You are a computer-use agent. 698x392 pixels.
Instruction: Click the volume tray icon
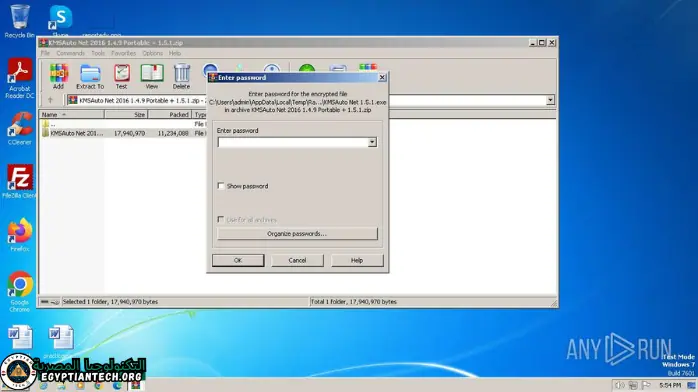click(619, 385)
